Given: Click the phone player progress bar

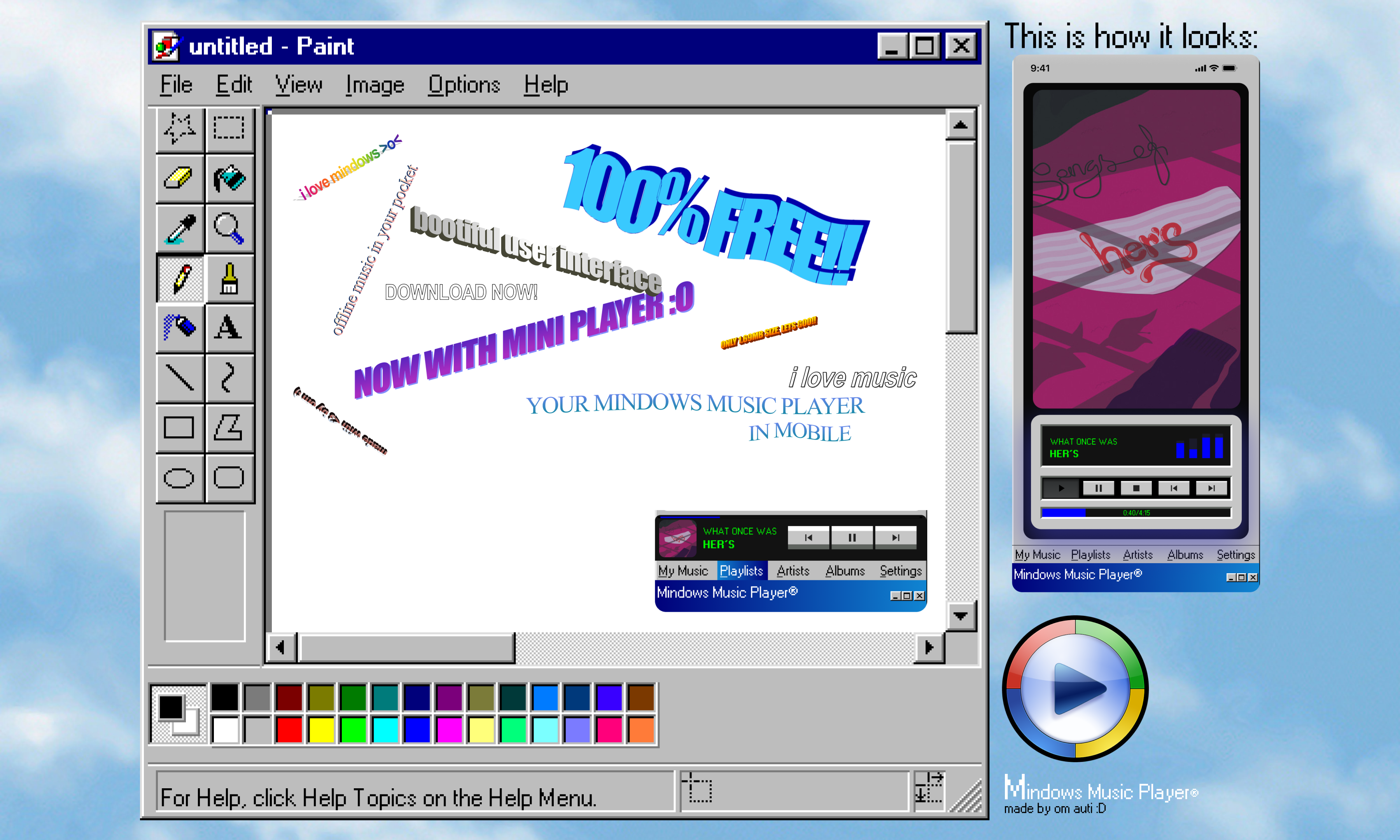Looking at the screenshot, I should pyautogui.click(x=1136, y=513).
